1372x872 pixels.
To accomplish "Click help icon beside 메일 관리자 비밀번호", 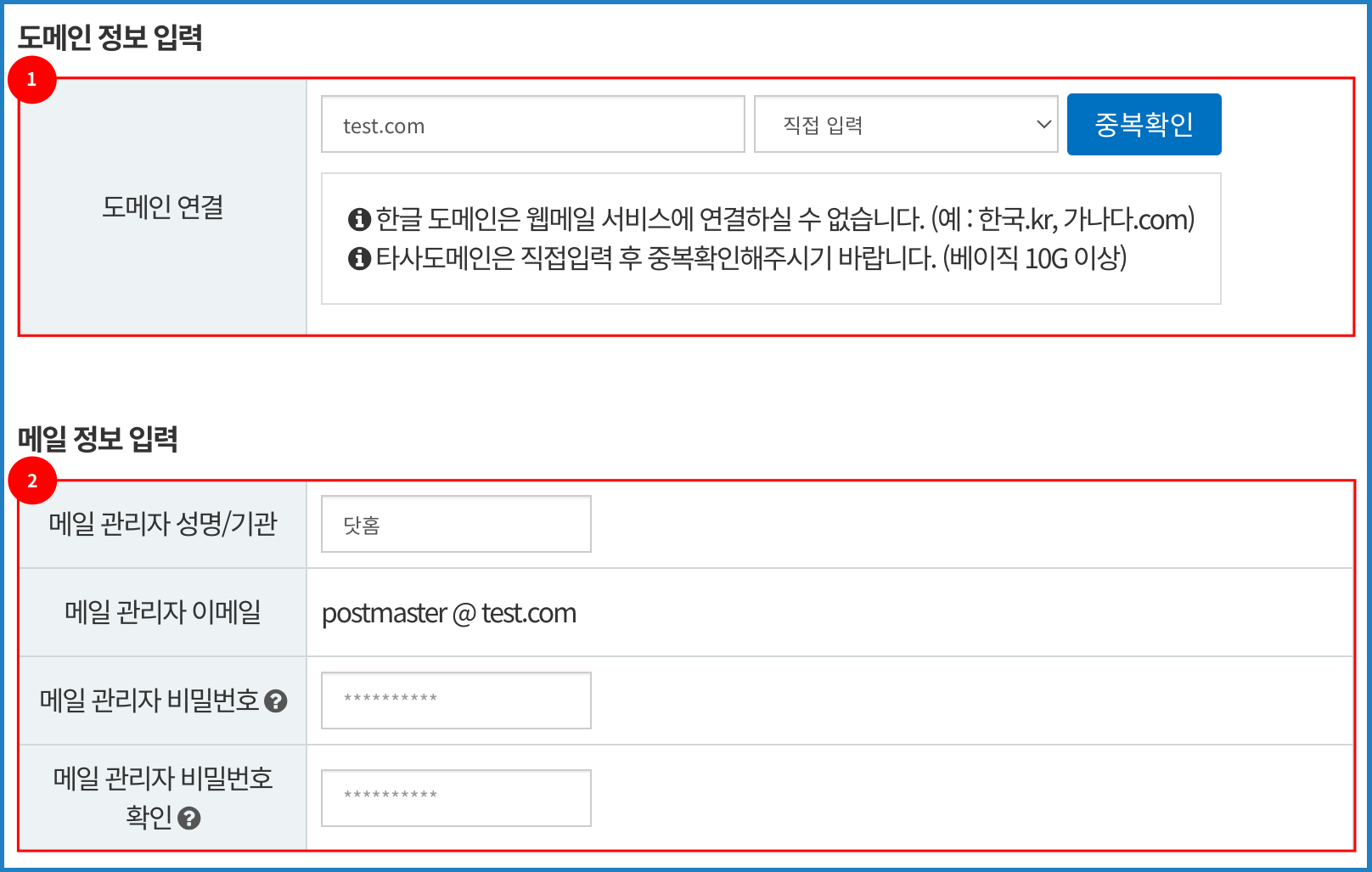I will [x=276, y=701].
